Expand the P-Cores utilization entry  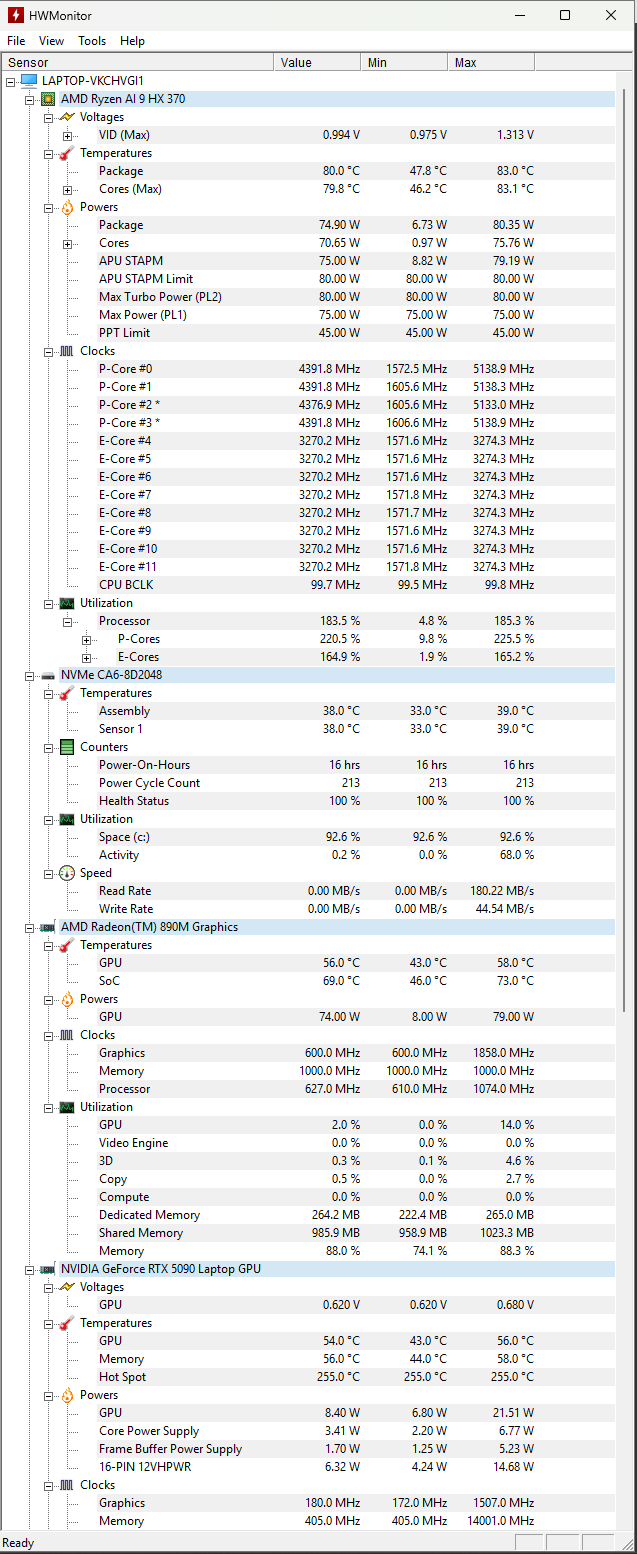pos(87,639)
